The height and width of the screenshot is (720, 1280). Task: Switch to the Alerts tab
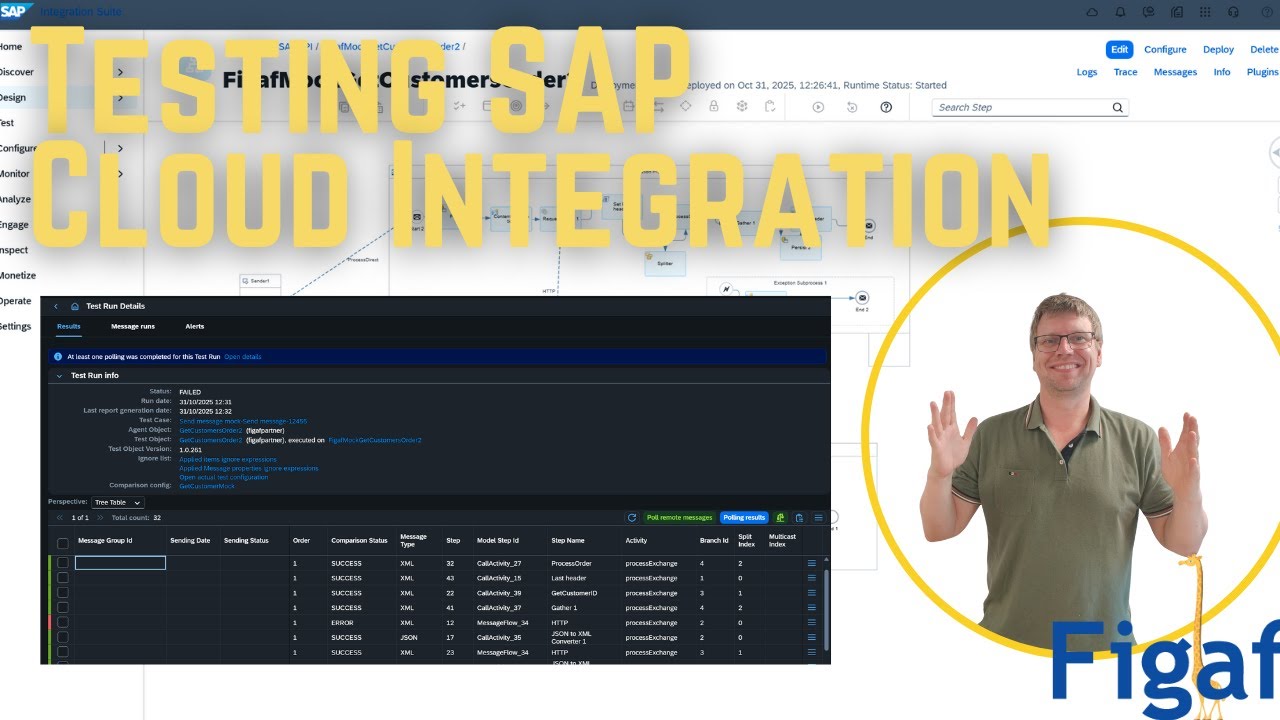click(x=195, y=327)
